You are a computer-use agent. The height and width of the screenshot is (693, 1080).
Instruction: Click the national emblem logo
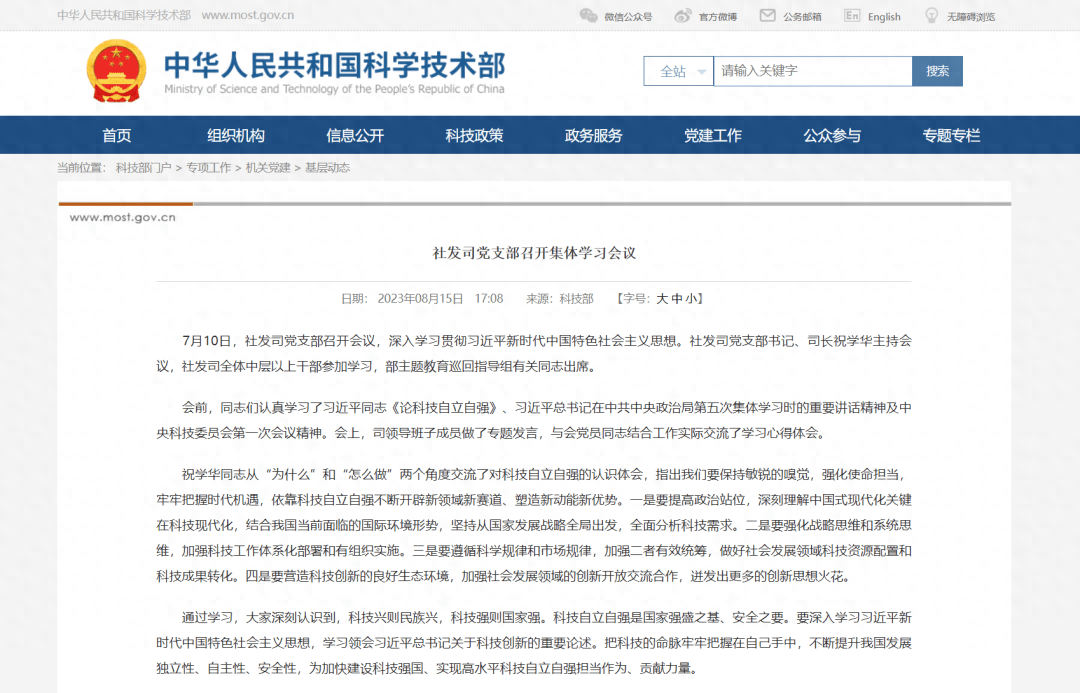pyautogui.click(x=116, y=71)
